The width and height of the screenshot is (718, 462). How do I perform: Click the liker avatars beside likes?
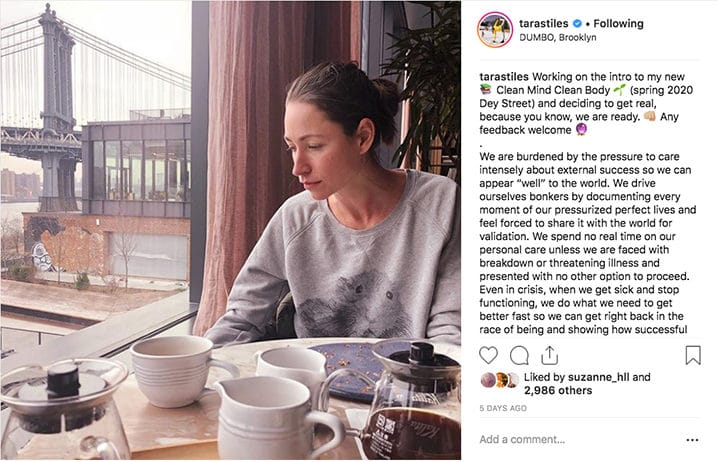point(500,380)
